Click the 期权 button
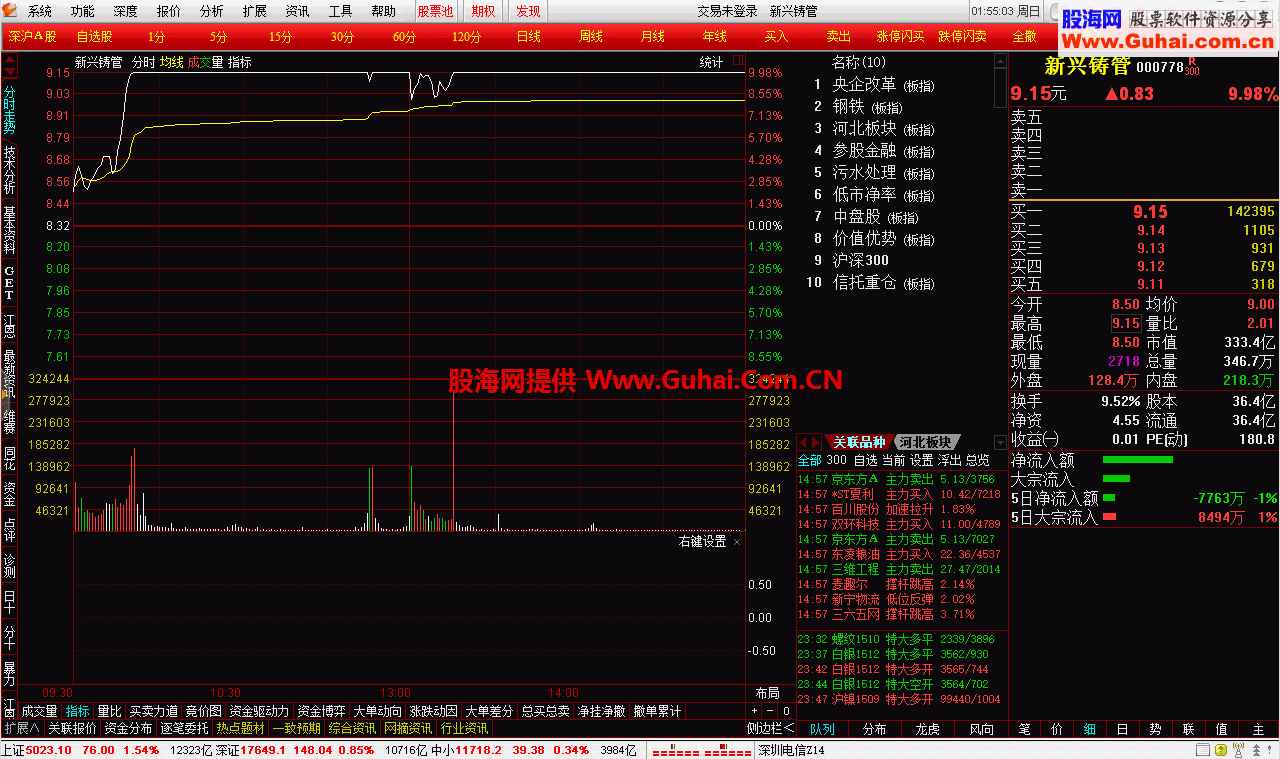This screenshot has width=1280, height=759. click(x=483, y=11)
